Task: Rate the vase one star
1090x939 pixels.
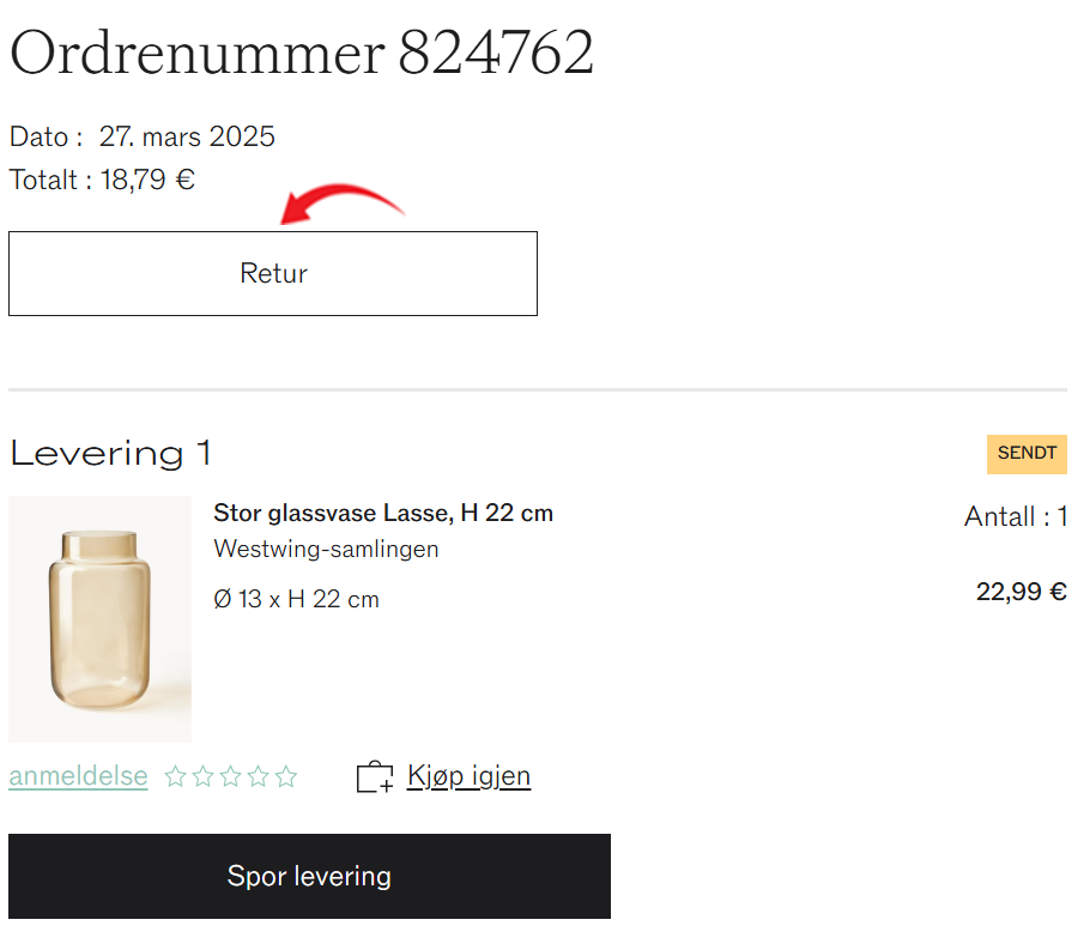Action: click(175, 776)
